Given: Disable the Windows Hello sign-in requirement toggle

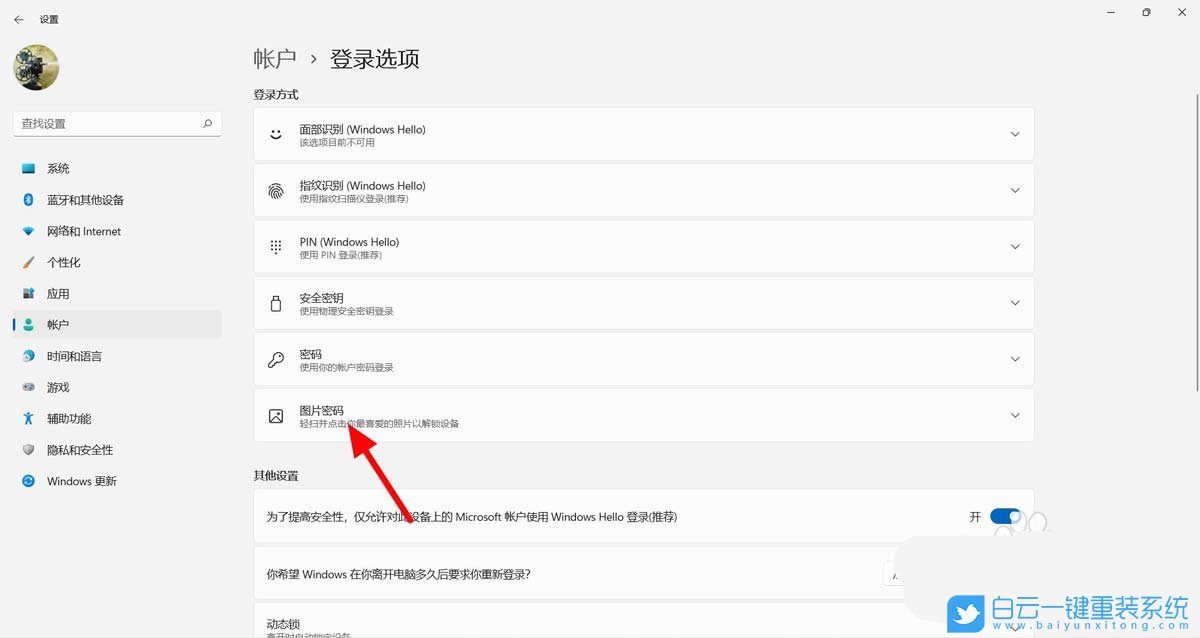Looking at the screenshot, I should [x=1003, y=517].
